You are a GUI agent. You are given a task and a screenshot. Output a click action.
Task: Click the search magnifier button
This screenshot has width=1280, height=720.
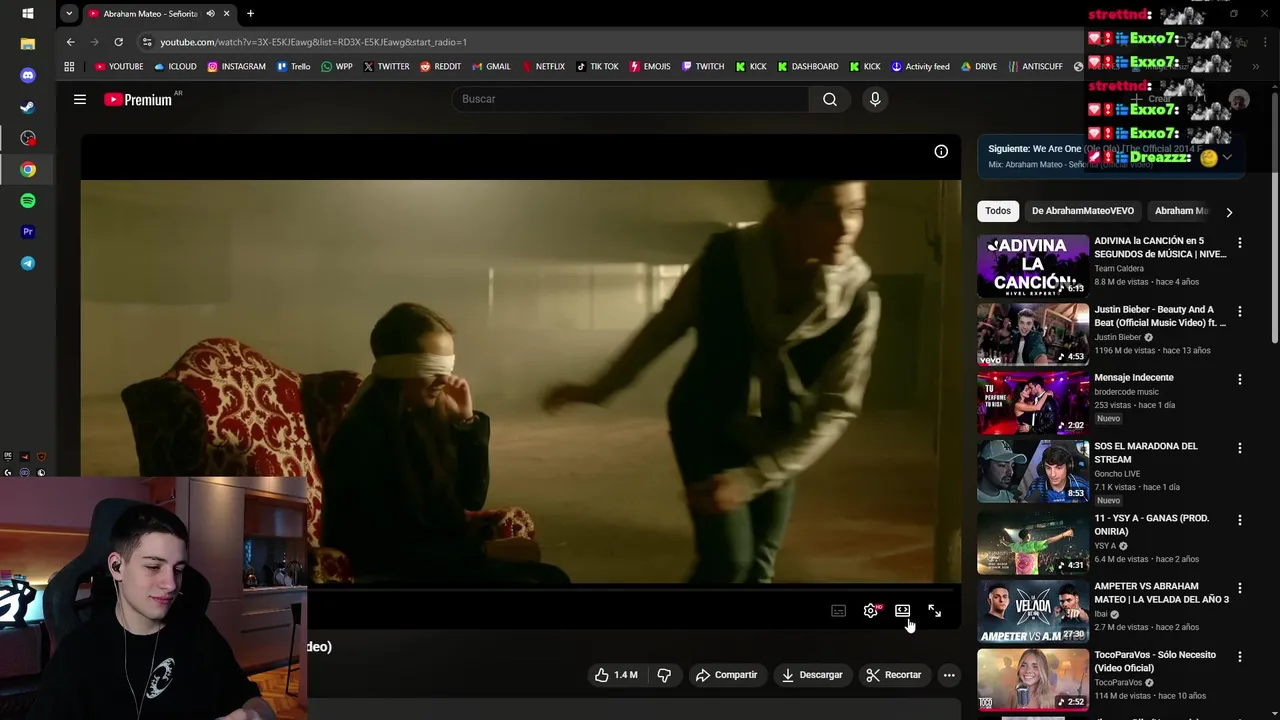(830, 99)
